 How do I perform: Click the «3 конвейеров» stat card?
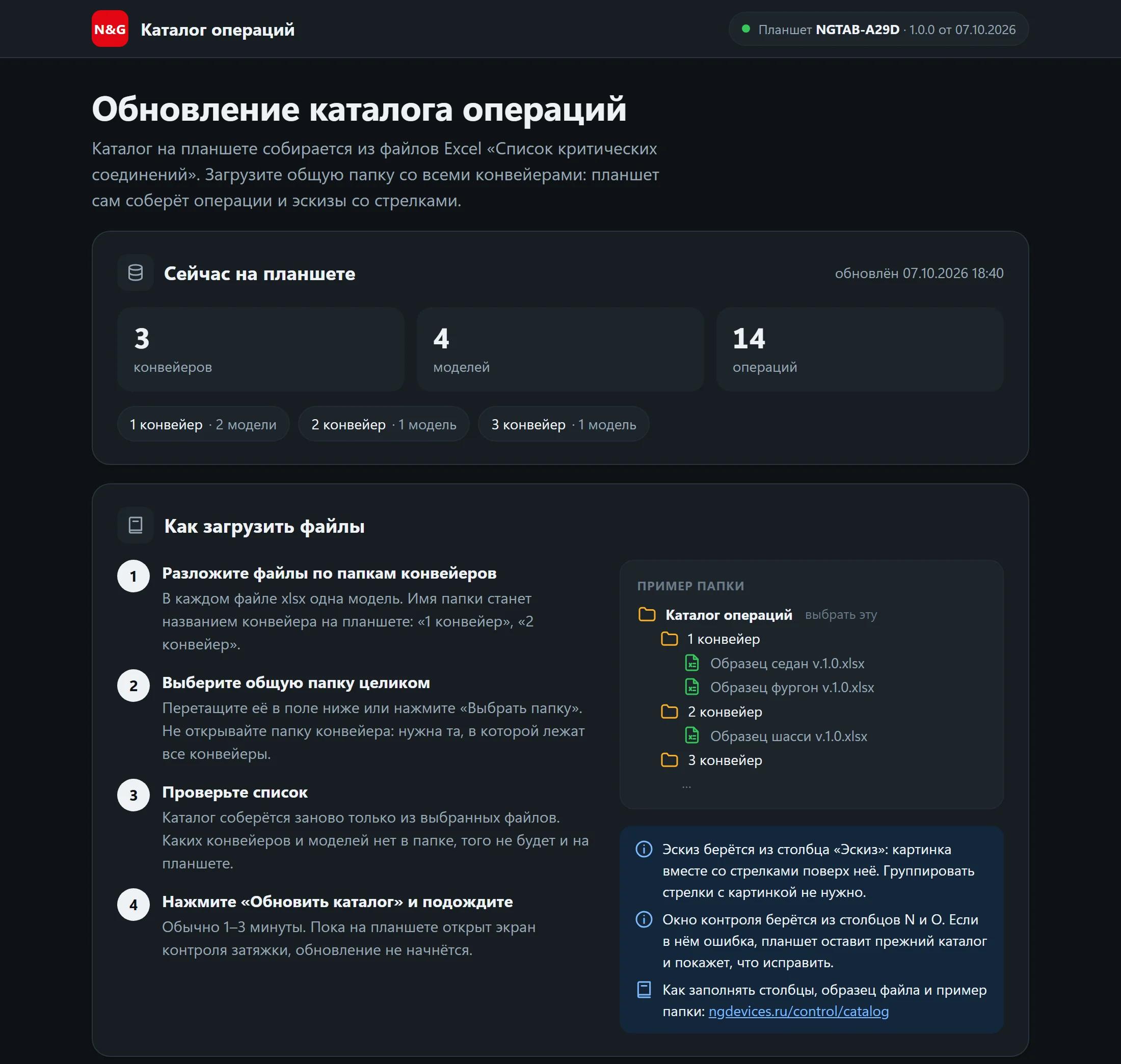pyautogui.click(x=261, y=349)
